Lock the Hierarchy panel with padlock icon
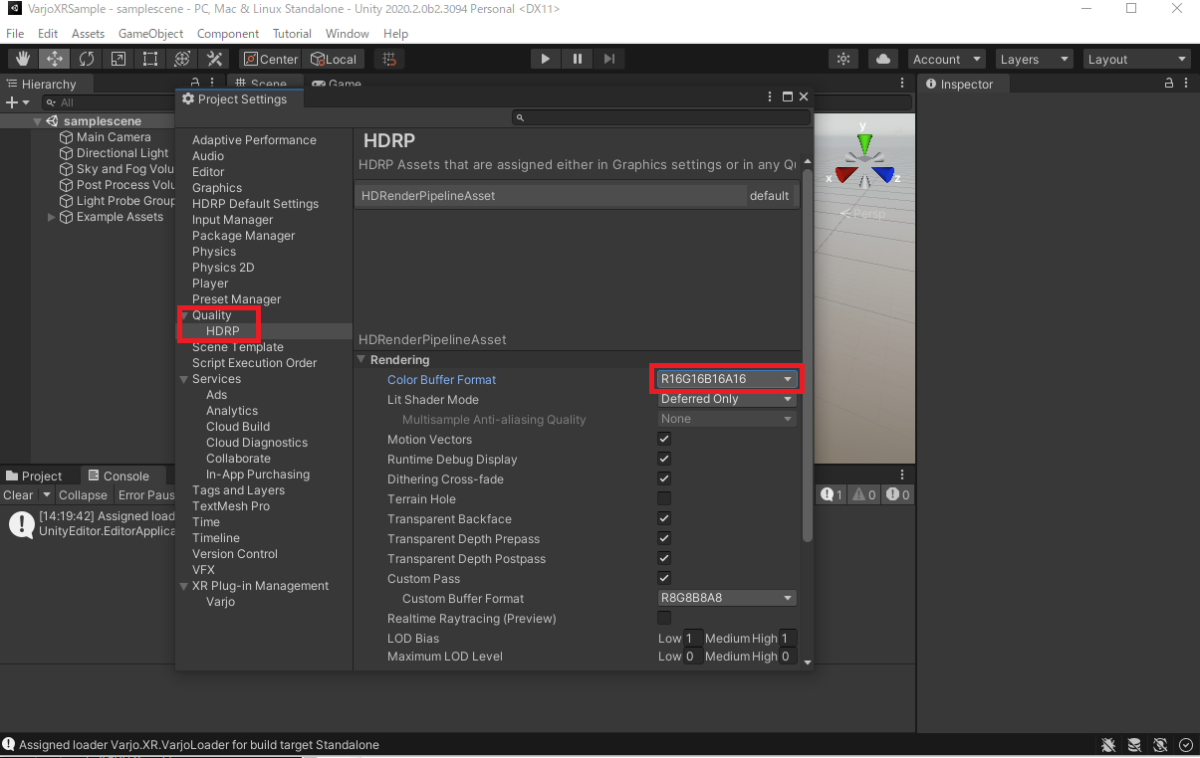This screenshot has height=758, width=1200. pyautogui.click(x=195, y=84)
